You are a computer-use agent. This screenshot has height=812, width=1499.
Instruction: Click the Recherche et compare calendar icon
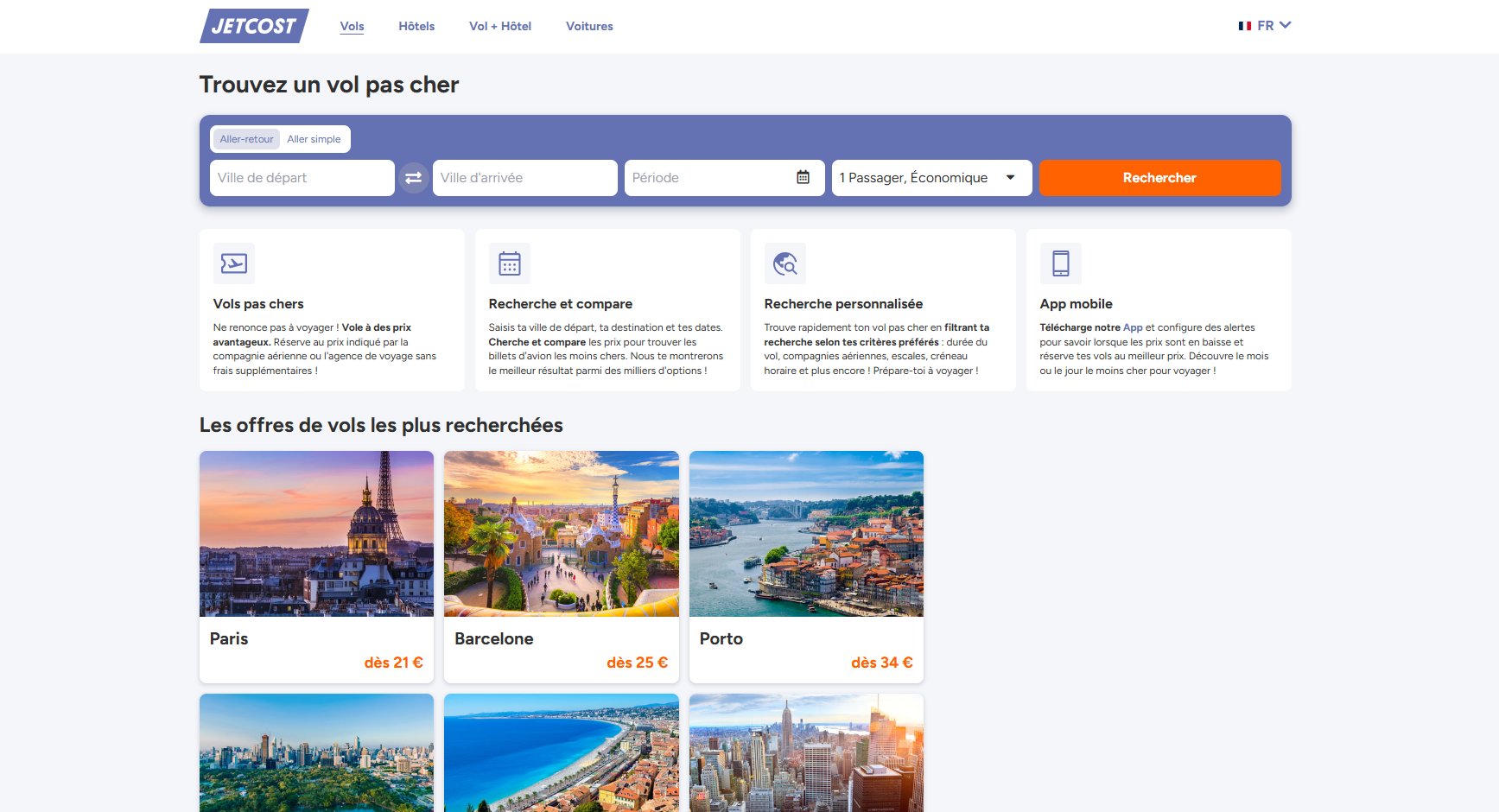[510, 263]
